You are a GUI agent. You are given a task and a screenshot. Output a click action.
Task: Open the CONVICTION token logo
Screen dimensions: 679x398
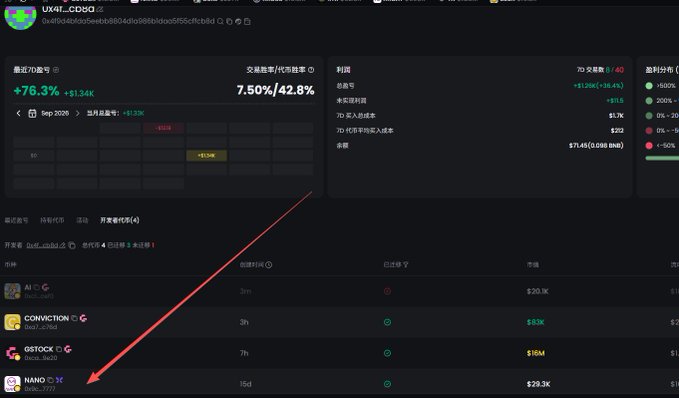point(12,322)
